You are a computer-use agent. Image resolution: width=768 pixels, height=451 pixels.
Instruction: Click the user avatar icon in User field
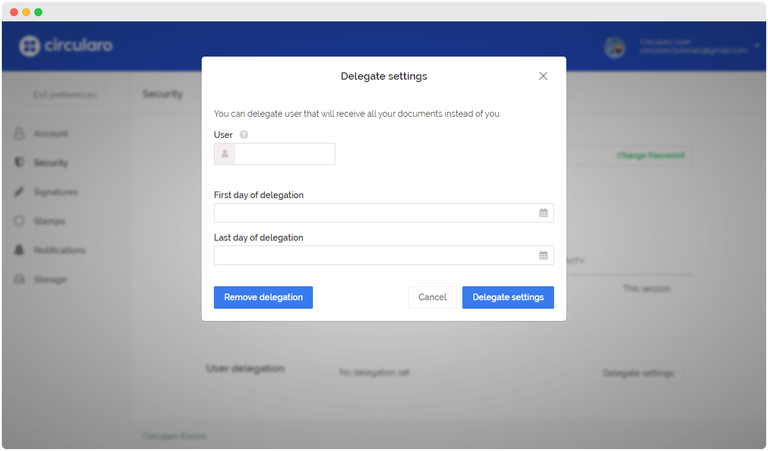click(225, 154)
